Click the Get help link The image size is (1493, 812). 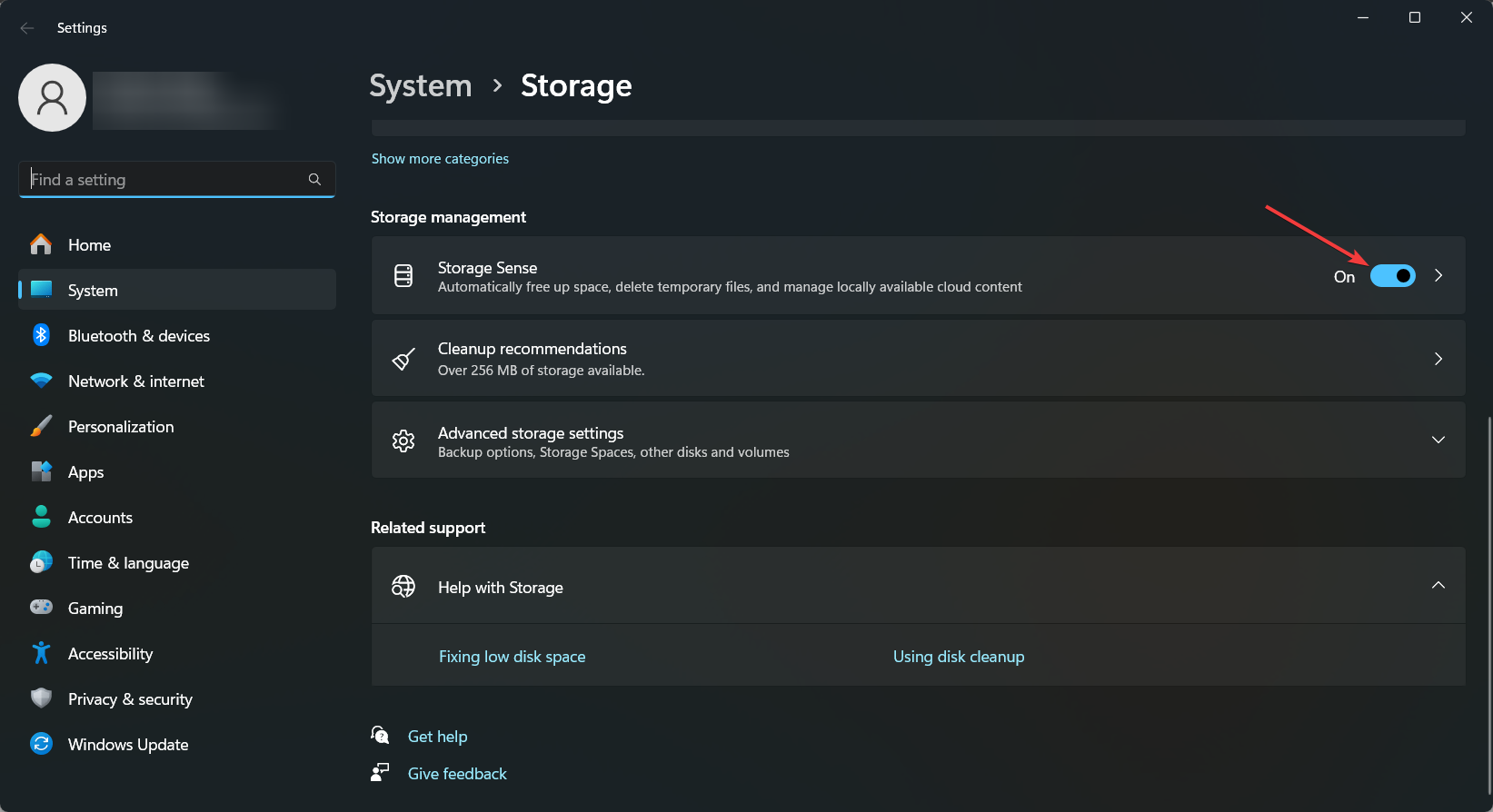point(437,736)
